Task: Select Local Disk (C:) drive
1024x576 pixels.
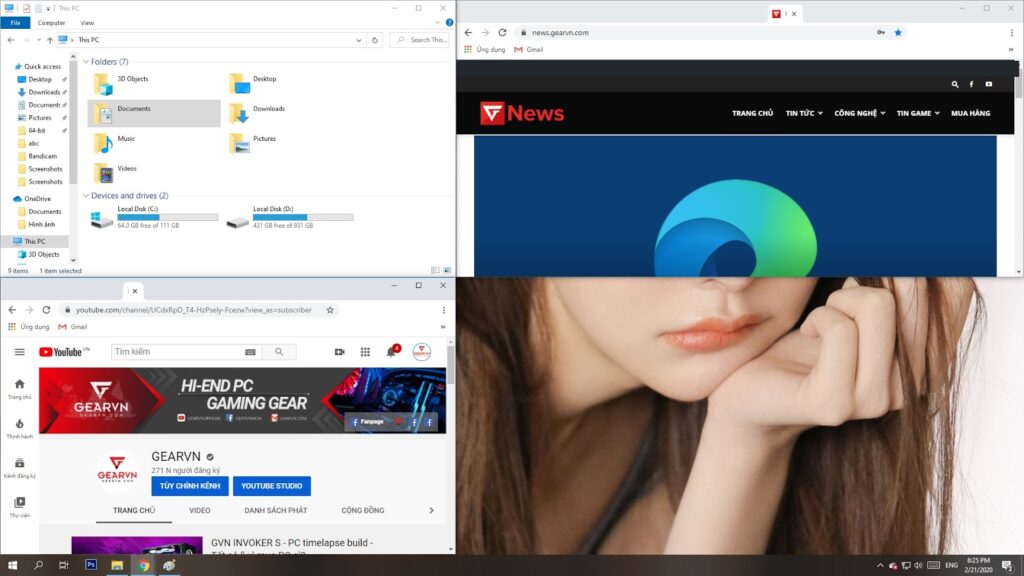Action: 154,217
